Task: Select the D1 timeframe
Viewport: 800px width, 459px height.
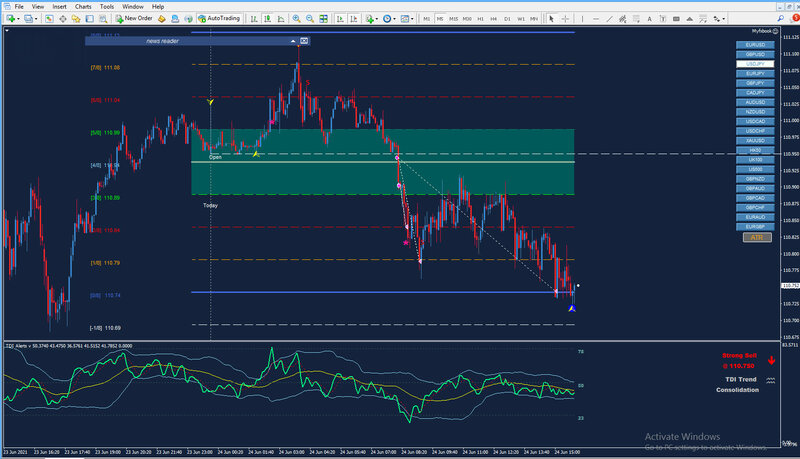Action: (507, 19)
